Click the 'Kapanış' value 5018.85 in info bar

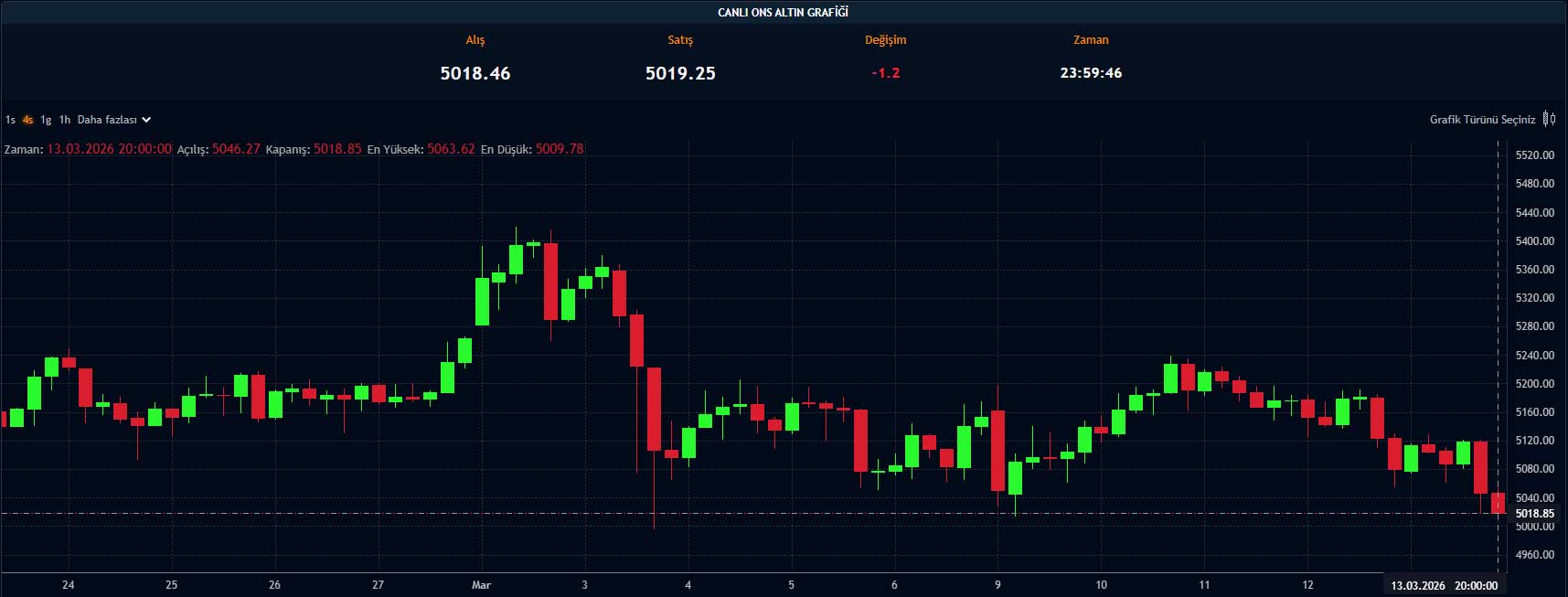click(x=337, y=149)
